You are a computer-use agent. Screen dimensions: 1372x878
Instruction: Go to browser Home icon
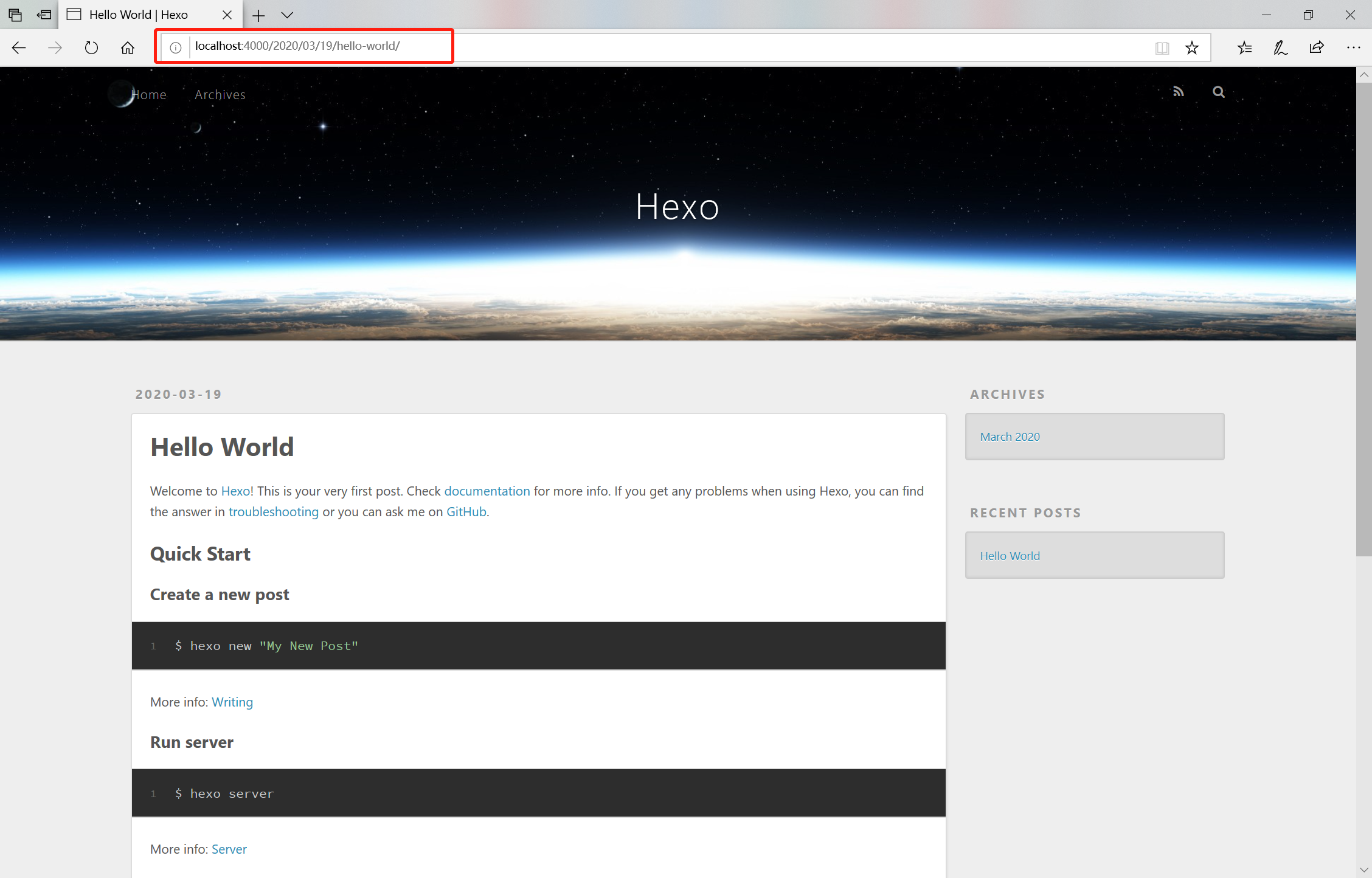(x=127, y=47)
